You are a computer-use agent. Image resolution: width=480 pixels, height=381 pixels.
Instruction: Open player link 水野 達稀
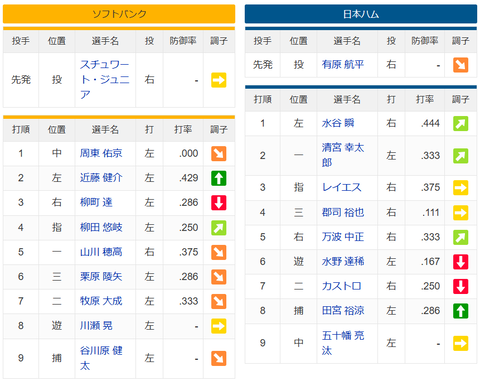pos(343,262)
